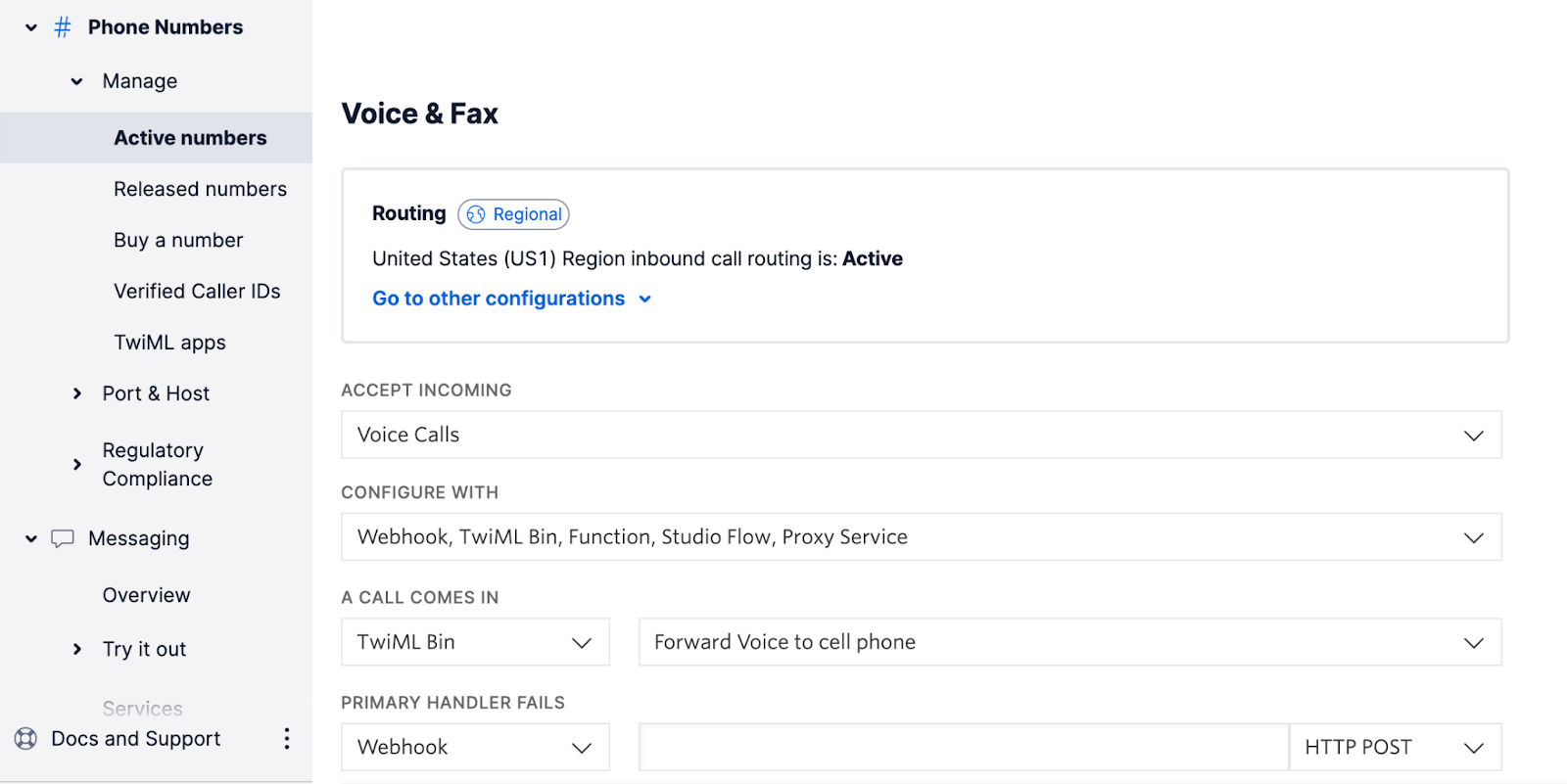Click the Routing label

pyautogui.click(x=408, y=213)
